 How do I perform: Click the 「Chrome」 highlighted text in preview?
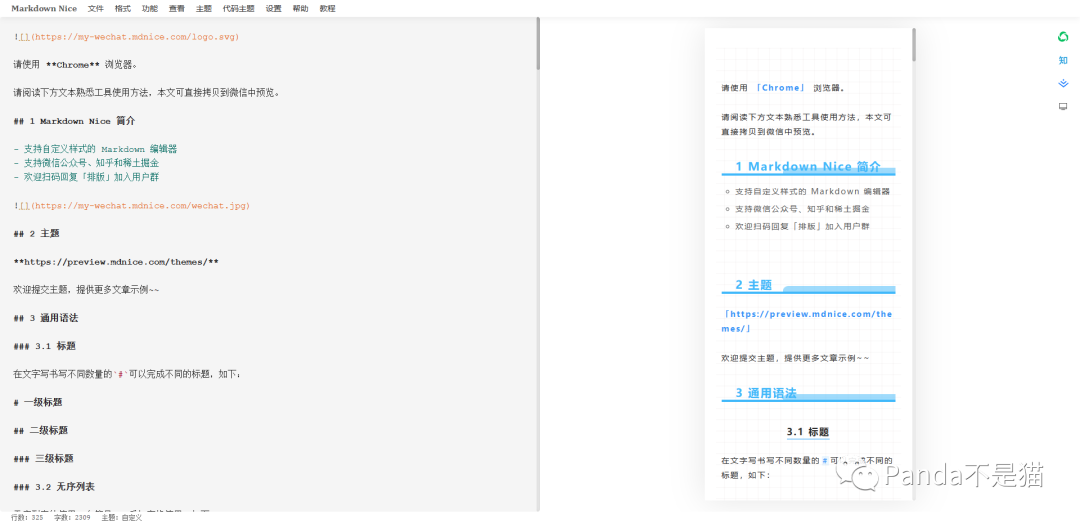pyautogui.click(x=780, y=88)
